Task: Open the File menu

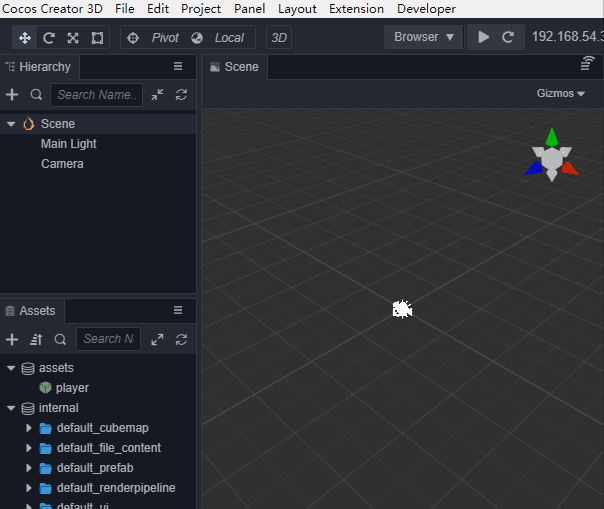Action: point(124,8)
